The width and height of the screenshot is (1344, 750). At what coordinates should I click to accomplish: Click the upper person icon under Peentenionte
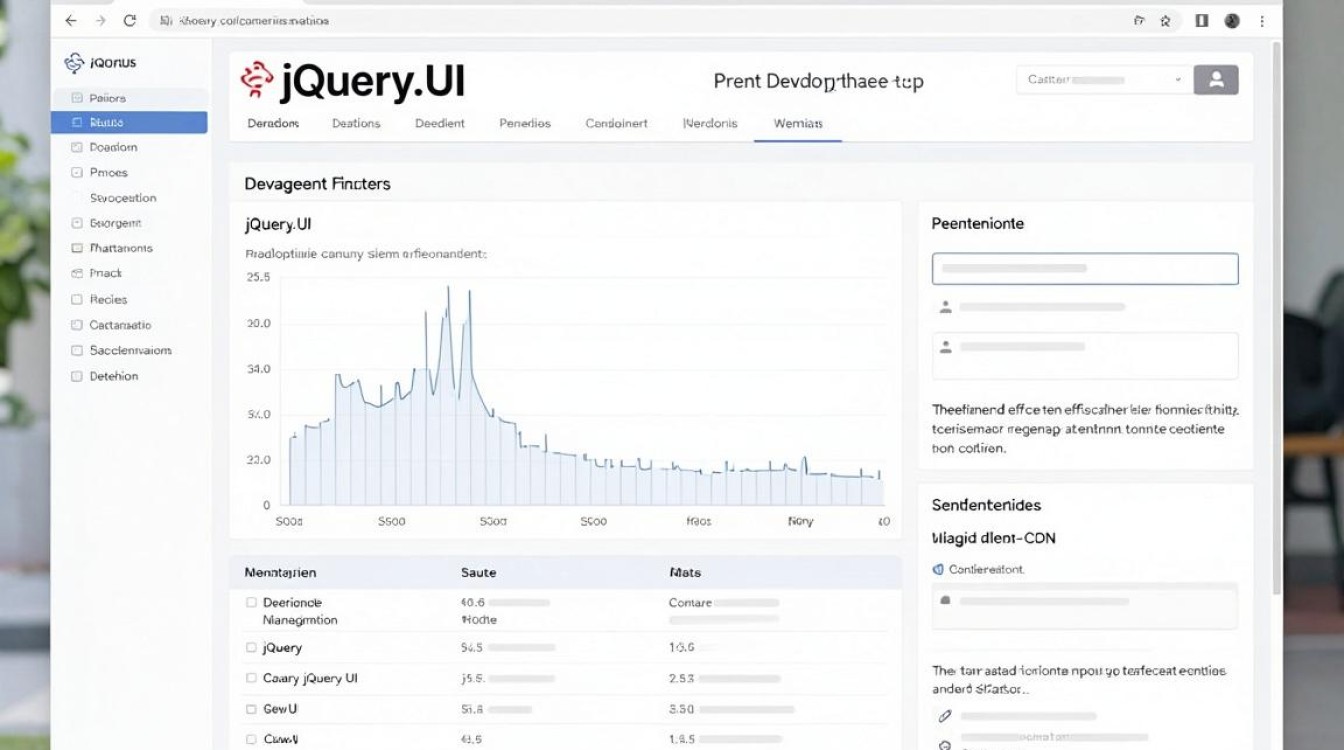pyautogui.click(x=945, y=307)
